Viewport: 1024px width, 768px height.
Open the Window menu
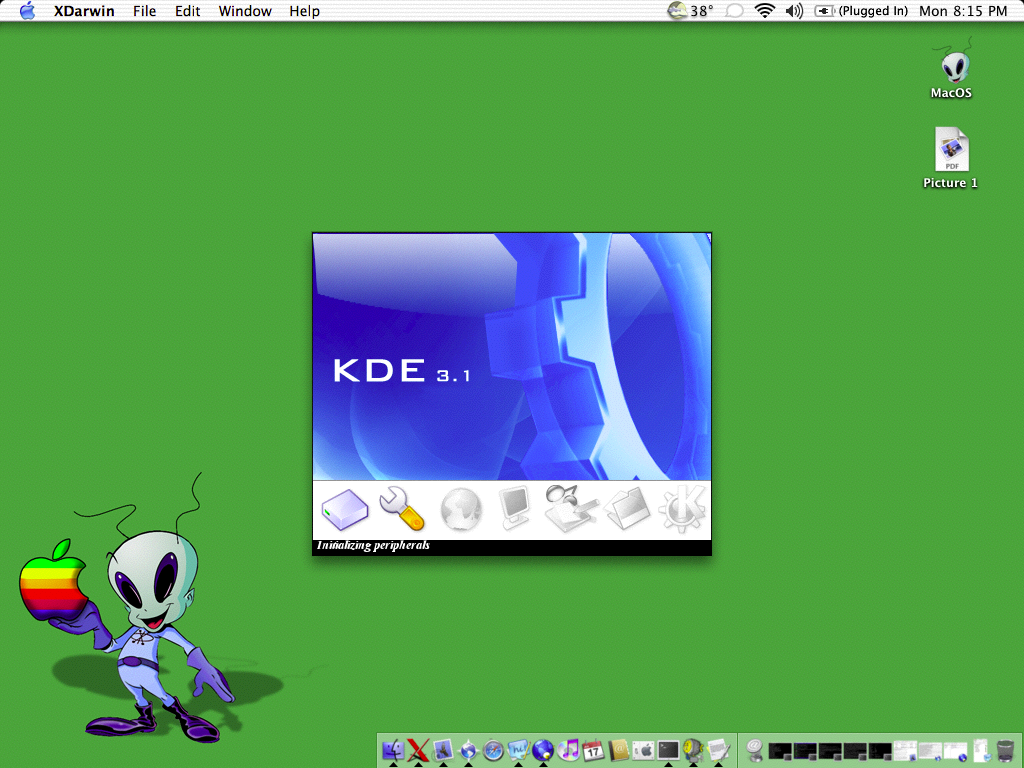[245, 11]
